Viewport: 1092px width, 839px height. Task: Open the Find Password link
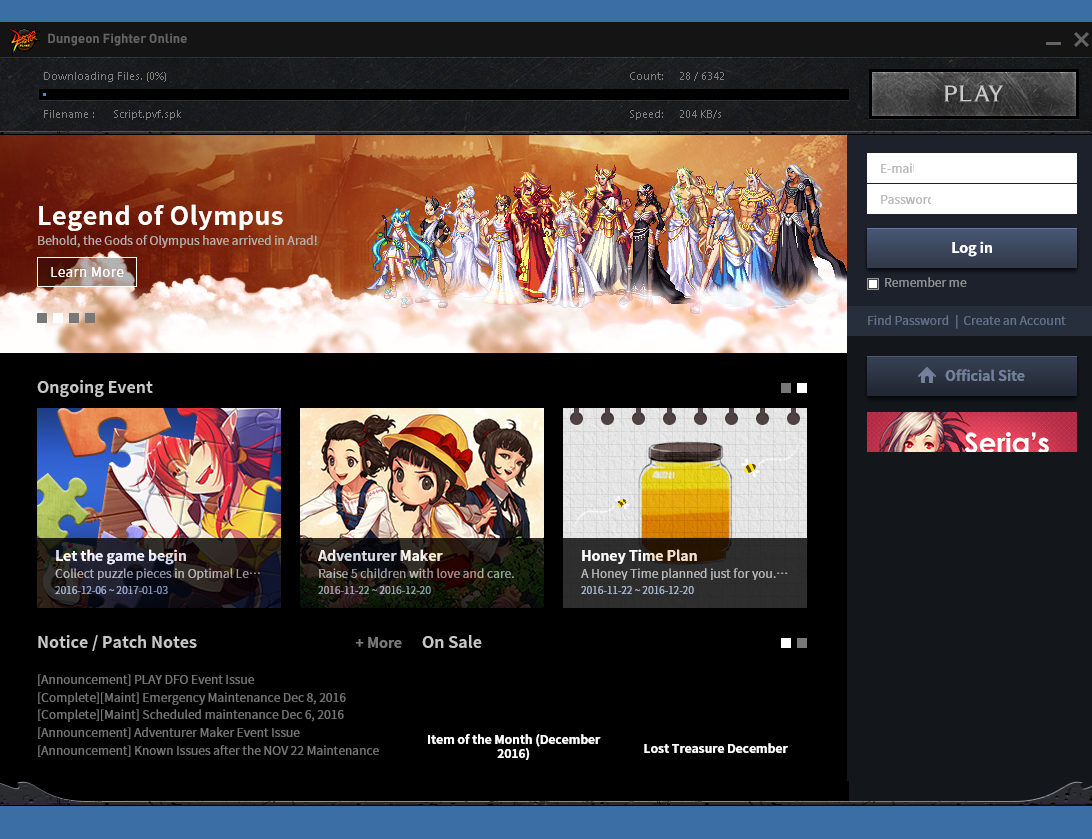click(907, 320)
